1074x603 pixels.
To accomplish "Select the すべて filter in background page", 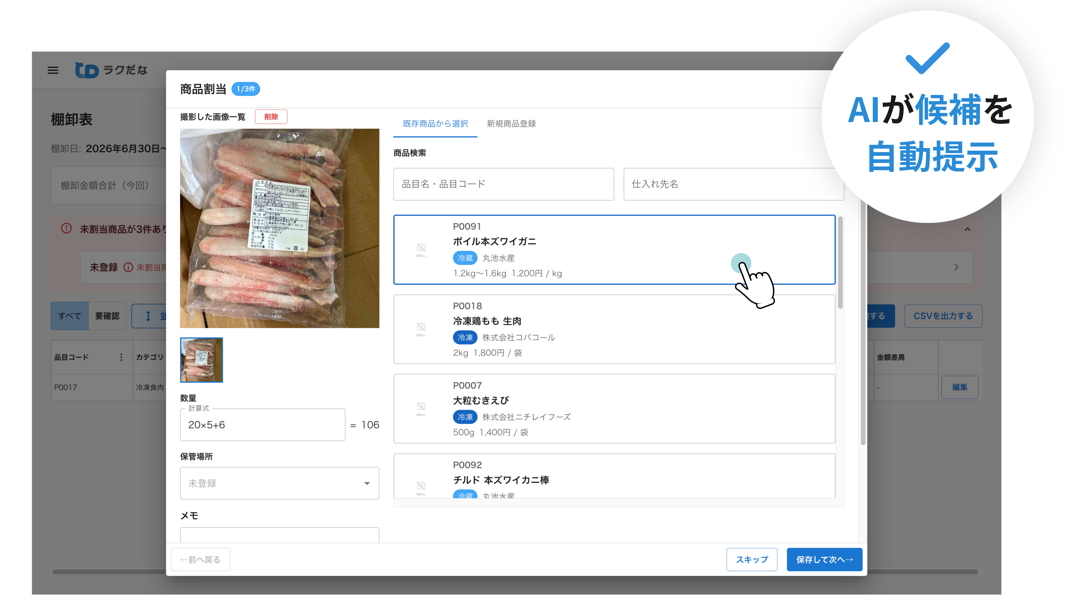I will point(69,316).
